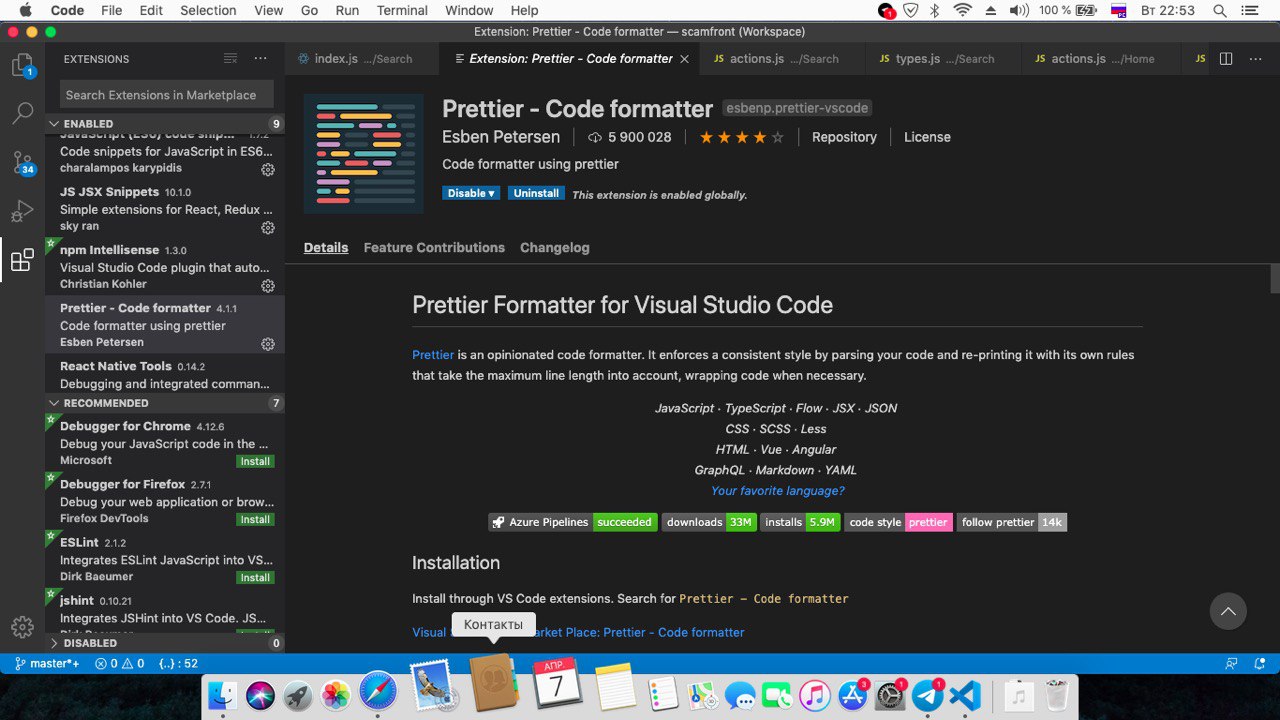Click the split editor right icon
This screenshot has width=1280, height=720.
[1226, 59]
